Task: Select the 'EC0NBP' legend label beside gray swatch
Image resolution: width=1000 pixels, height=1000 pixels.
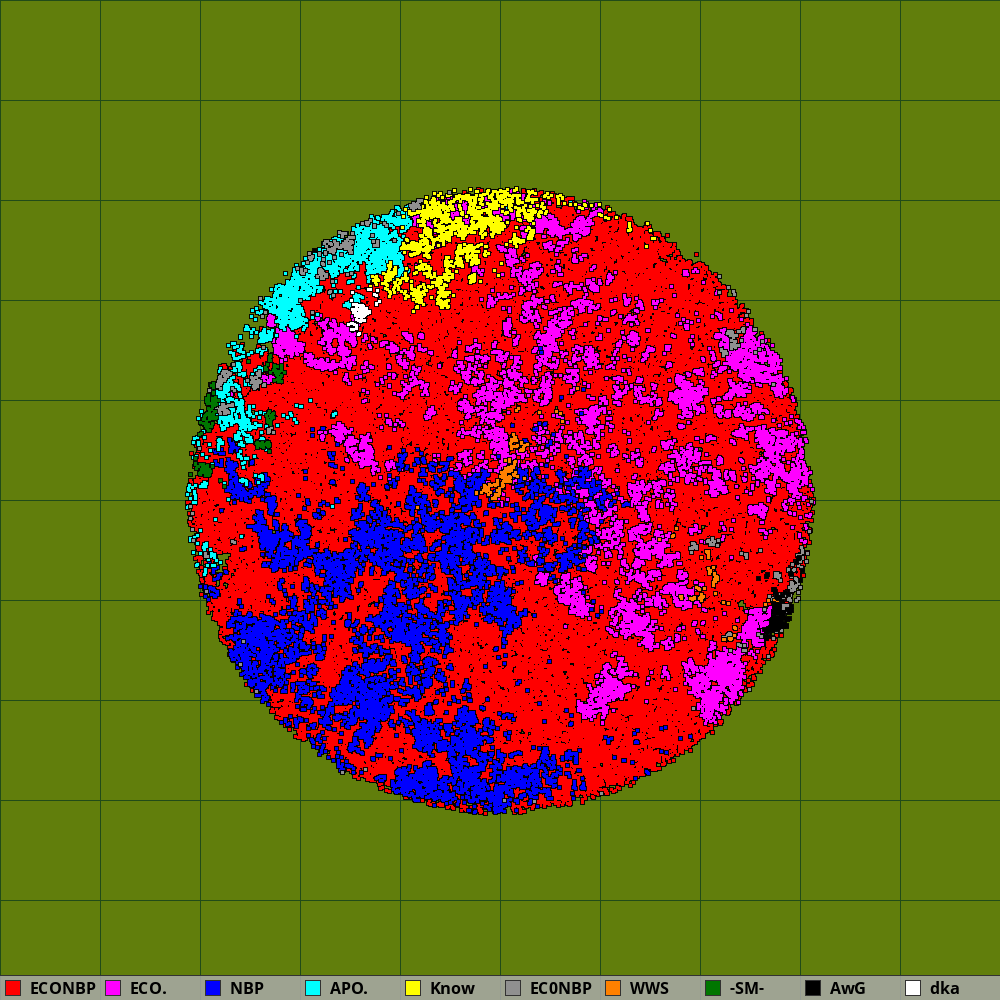Action: pos(561,988)
